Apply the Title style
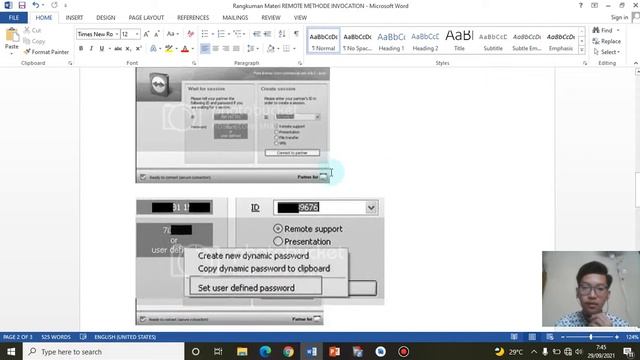640x360 pixels. [x=459, y=41]
